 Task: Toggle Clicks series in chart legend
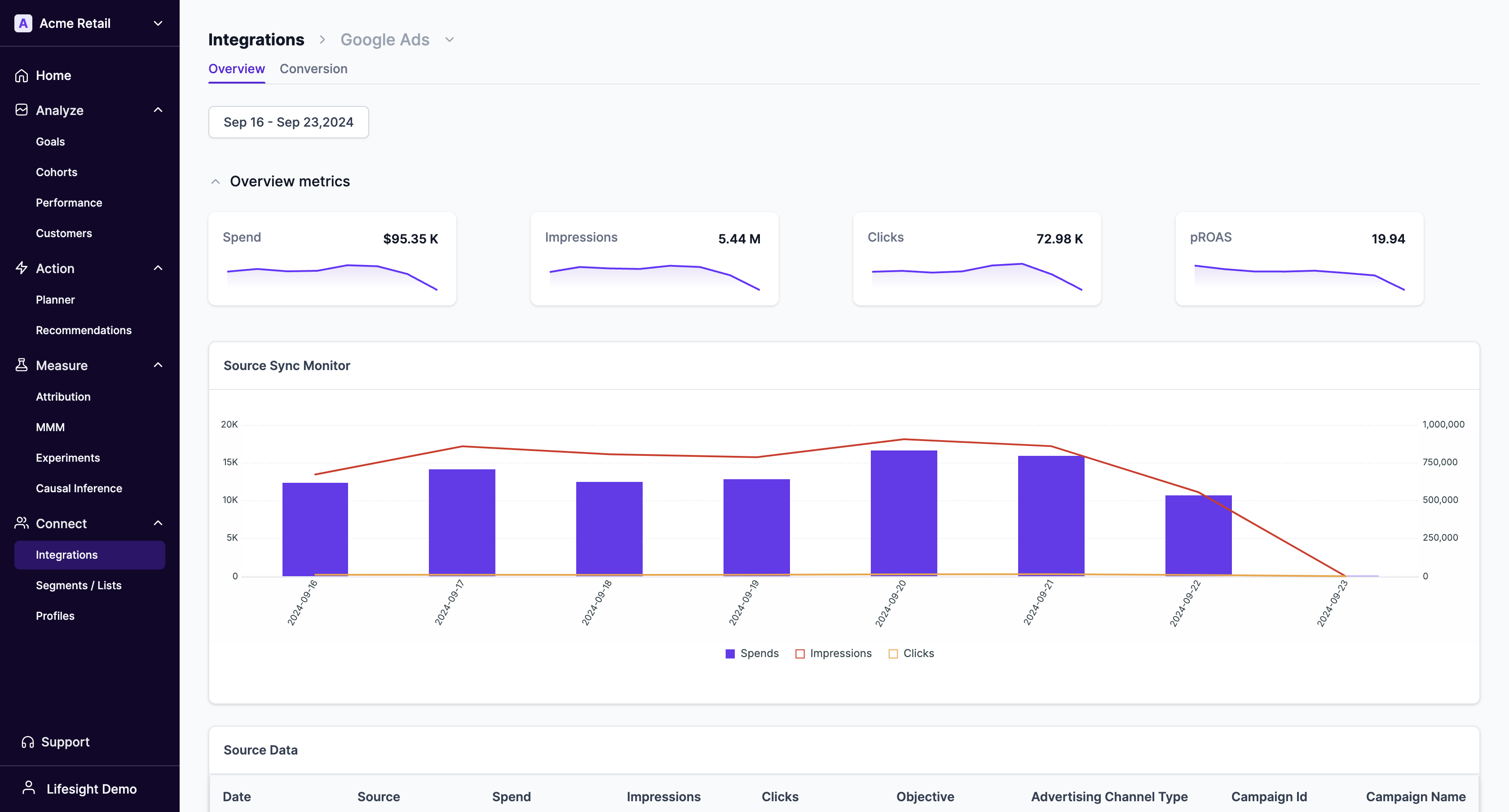pyautogui.click(x=911, y=653)
